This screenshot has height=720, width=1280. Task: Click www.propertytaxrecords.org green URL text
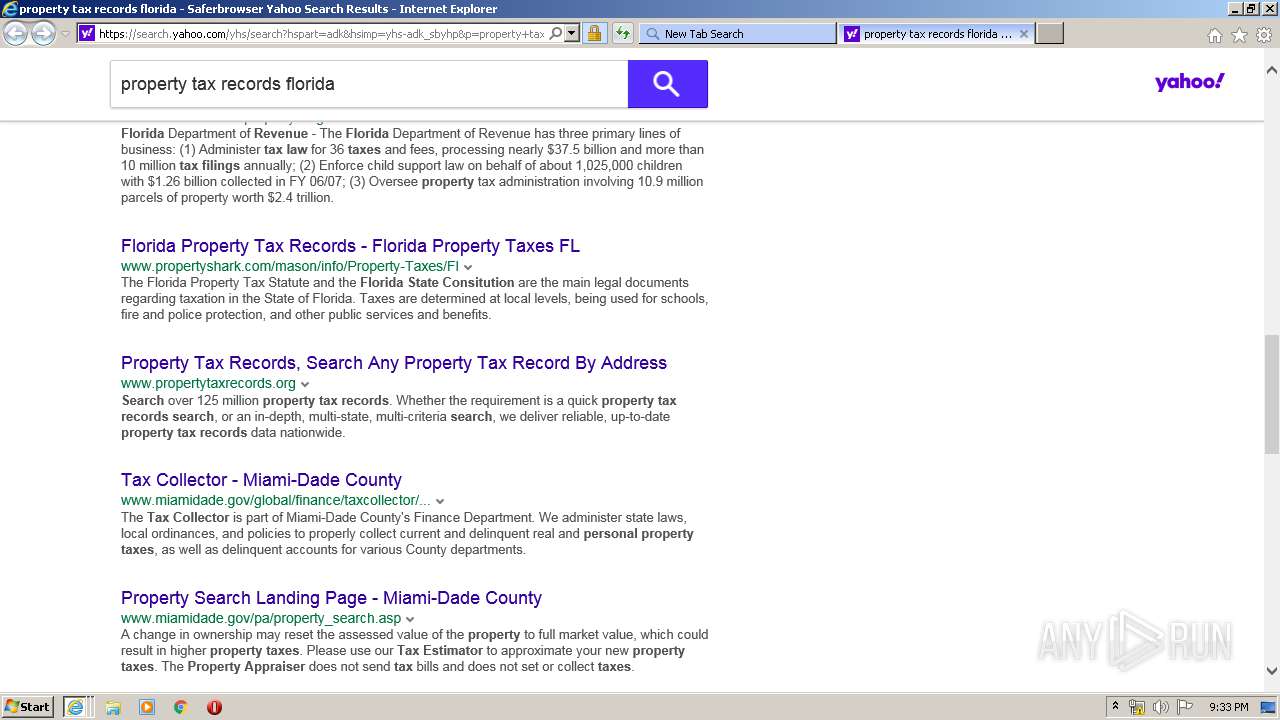pyautogui.click(x=208, y=383)
